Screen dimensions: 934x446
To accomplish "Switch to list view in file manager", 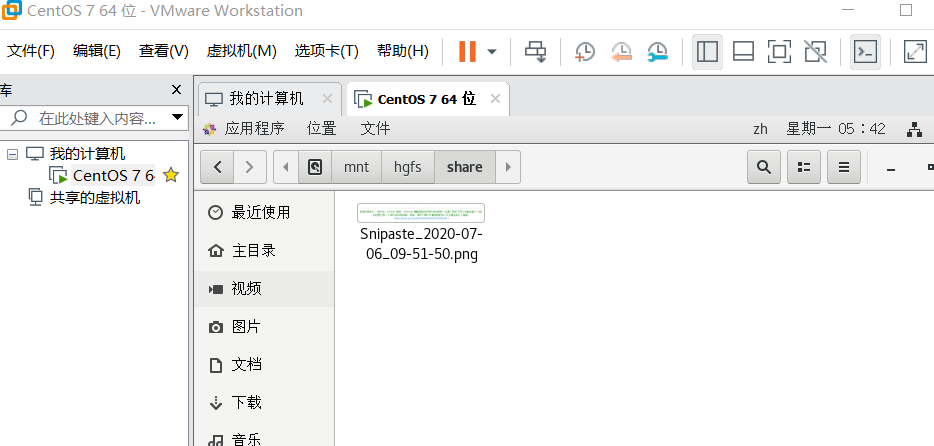I will tap(804, 167).
